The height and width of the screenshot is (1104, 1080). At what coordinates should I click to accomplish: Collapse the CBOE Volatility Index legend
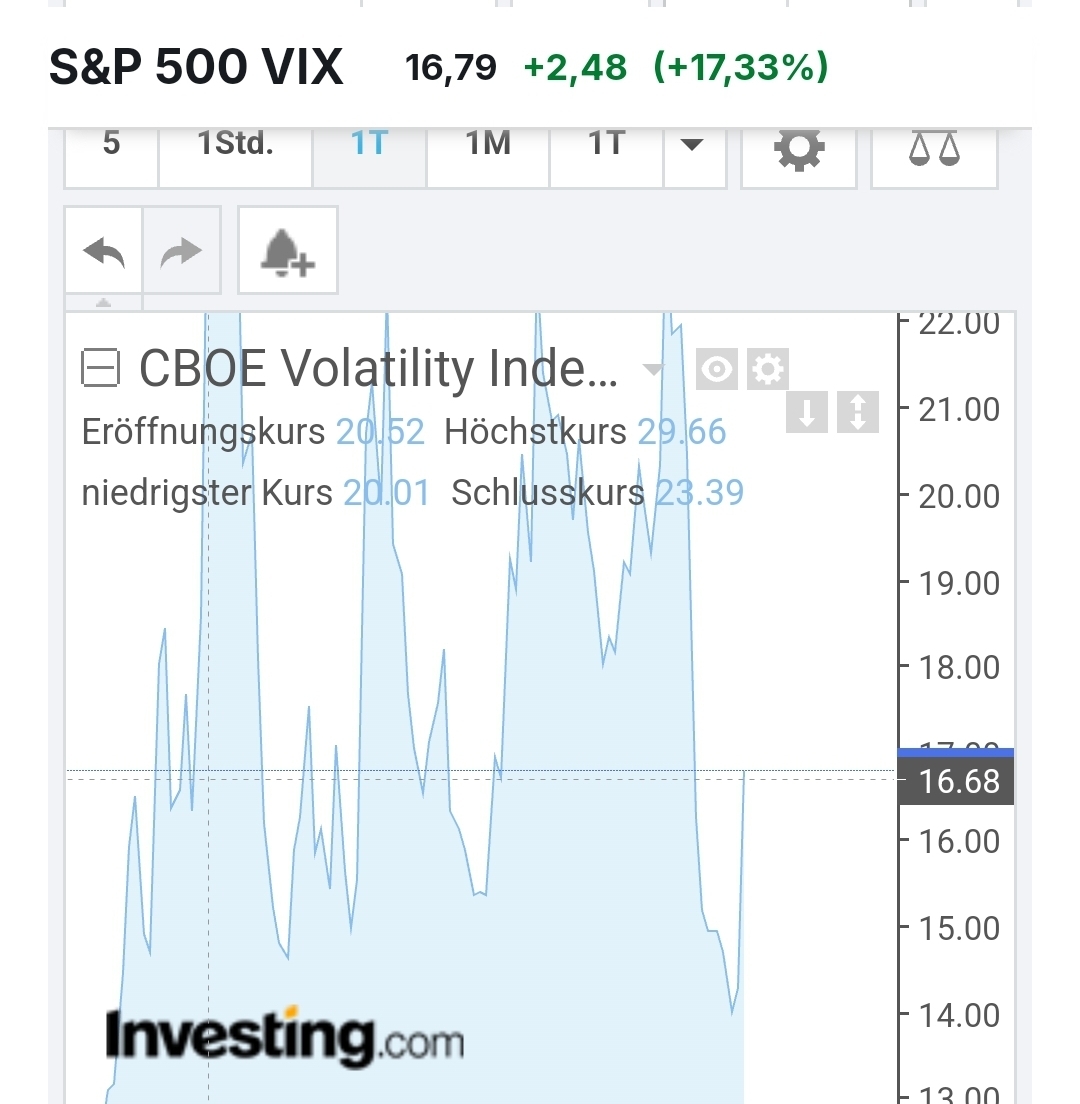coord(100,369)
